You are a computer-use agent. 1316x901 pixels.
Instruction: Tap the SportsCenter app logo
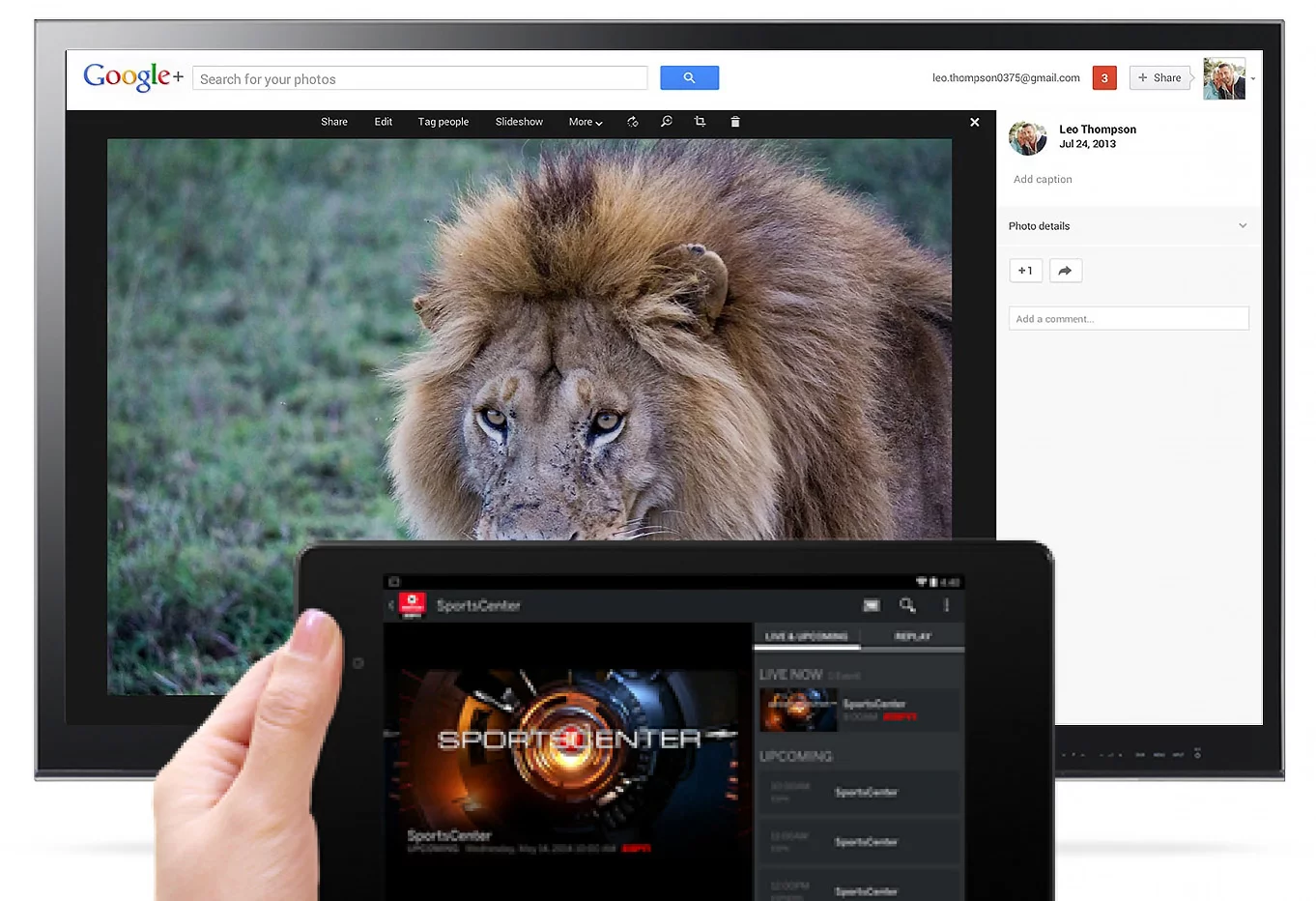click(412, 604)
